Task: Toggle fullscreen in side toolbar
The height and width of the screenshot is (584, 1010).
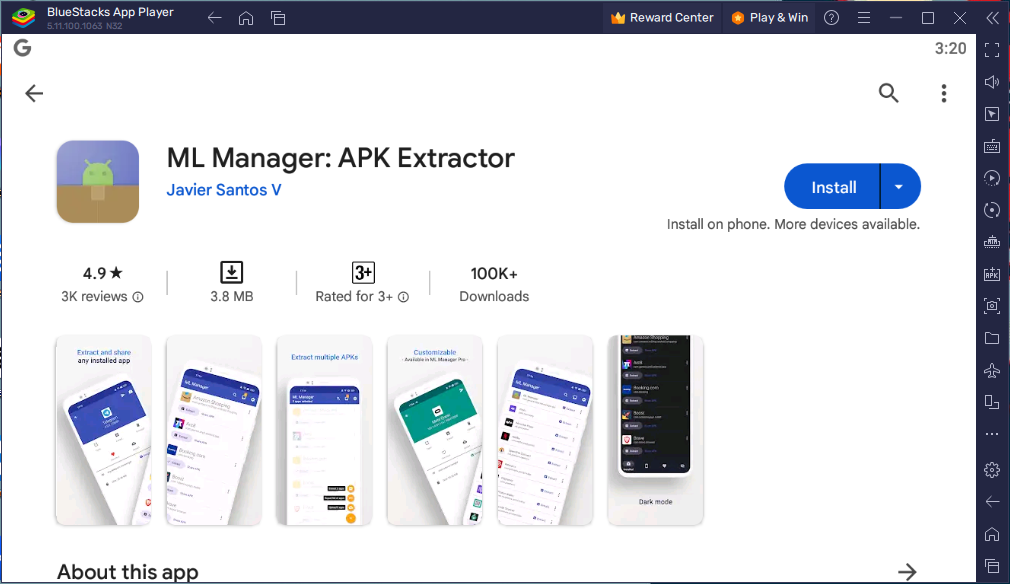Action: tap(992, 50)
